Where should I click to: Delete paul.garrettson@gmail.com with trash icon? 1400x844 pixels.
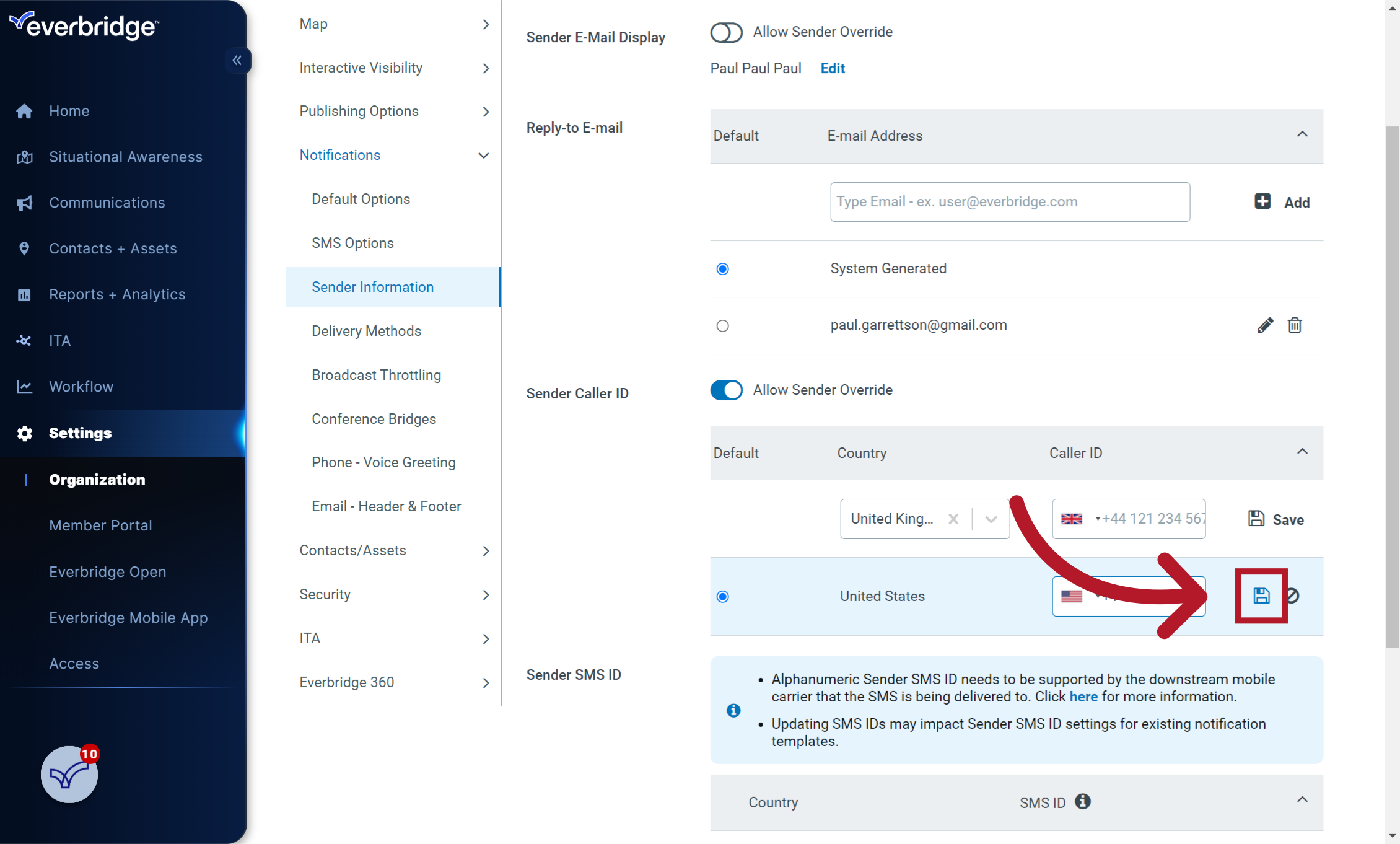(x=1295, y=325)
